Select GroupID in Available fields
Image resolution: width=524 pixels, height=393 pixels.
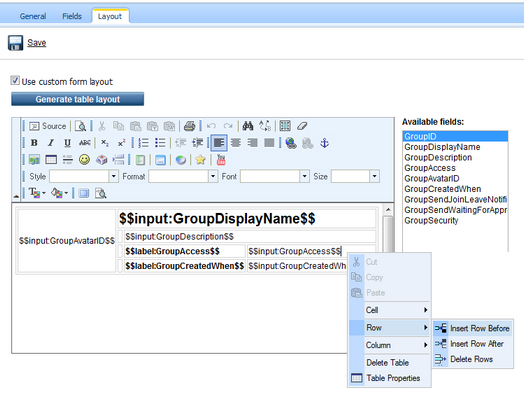tap(455, 136)
